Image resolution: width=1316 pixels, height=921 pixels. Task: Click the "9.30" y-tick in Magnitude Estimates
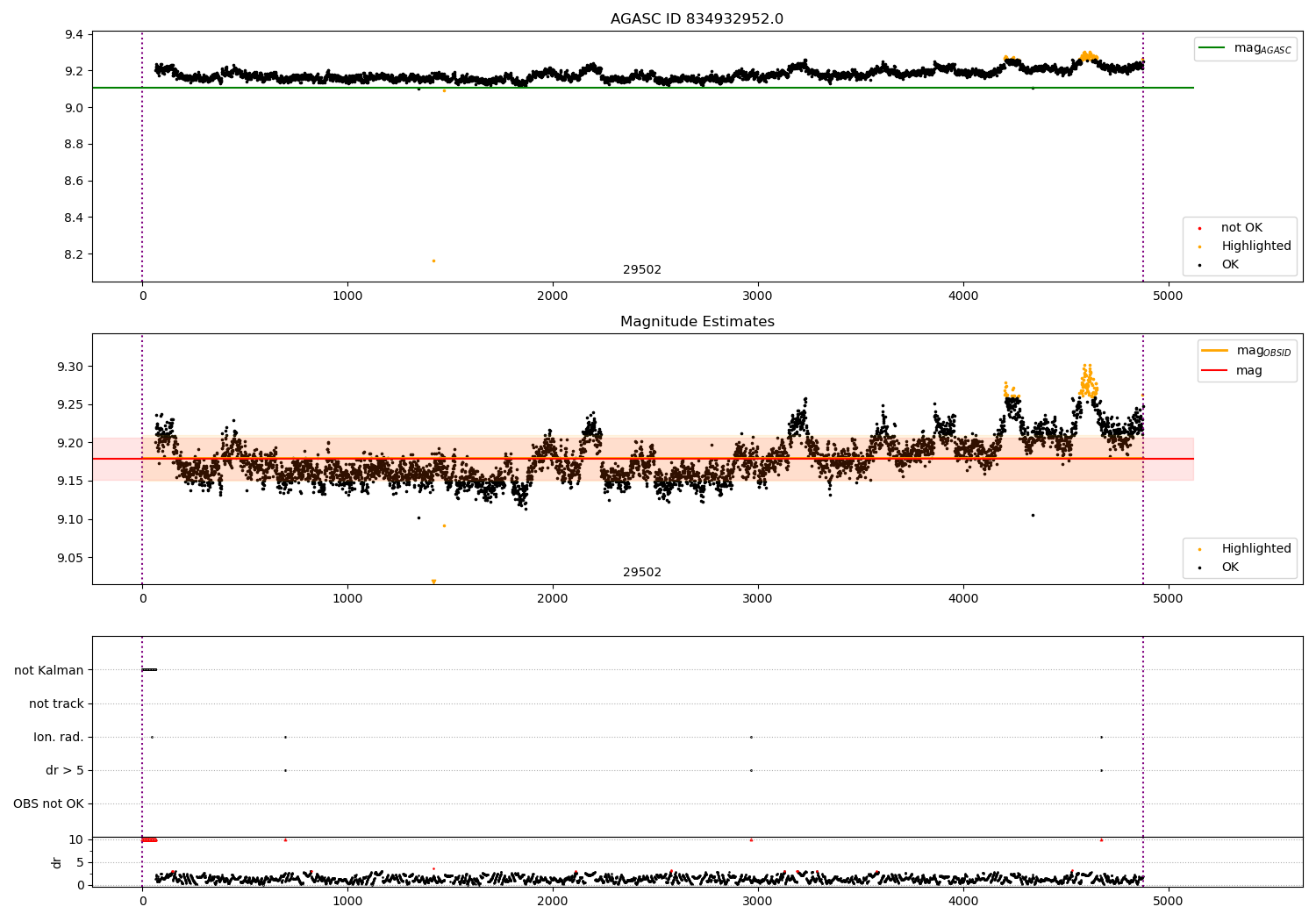pyautogui.click(x=71, y=367)
